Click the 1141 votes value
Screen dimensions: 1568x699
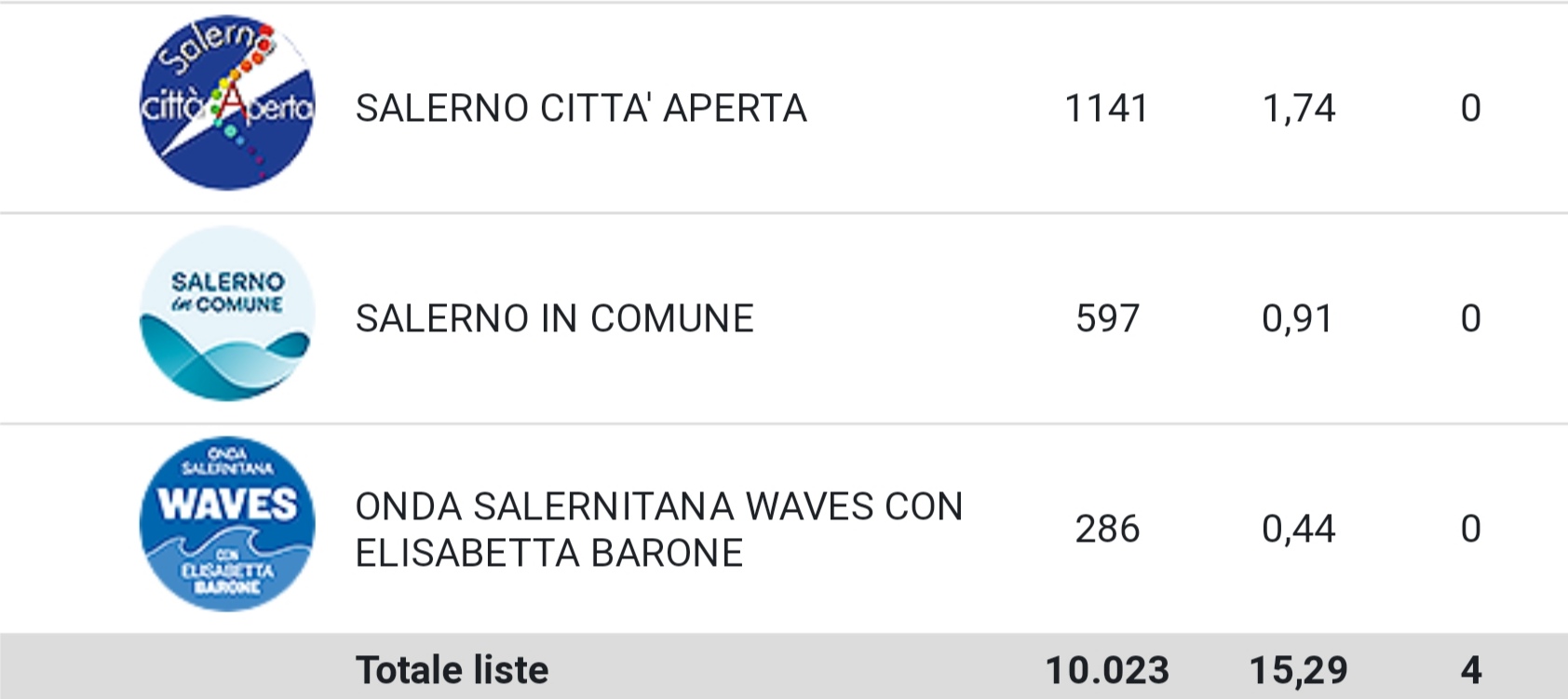click(x=1106, y=108)
